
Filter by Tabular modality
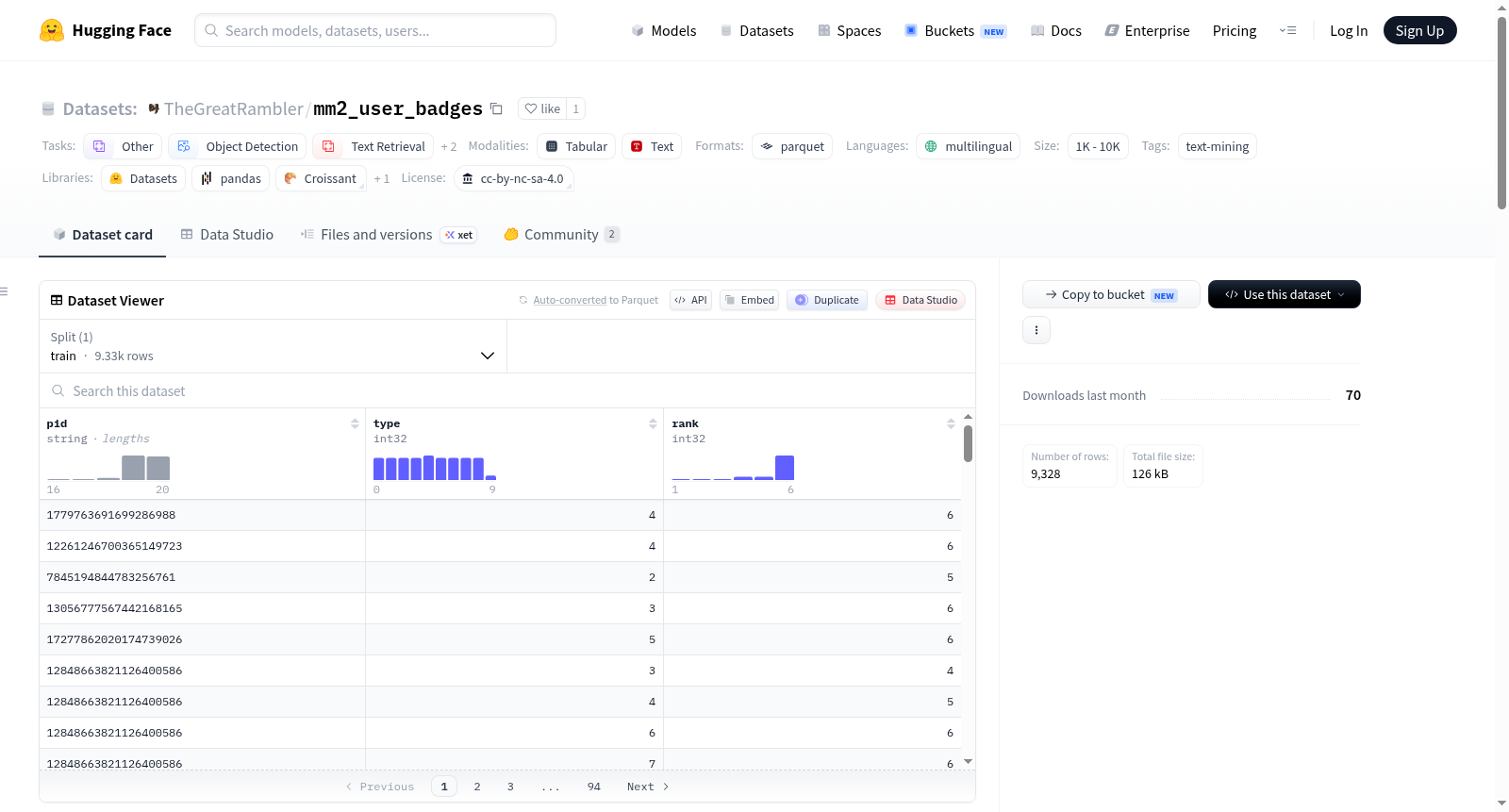coord(576,146)
